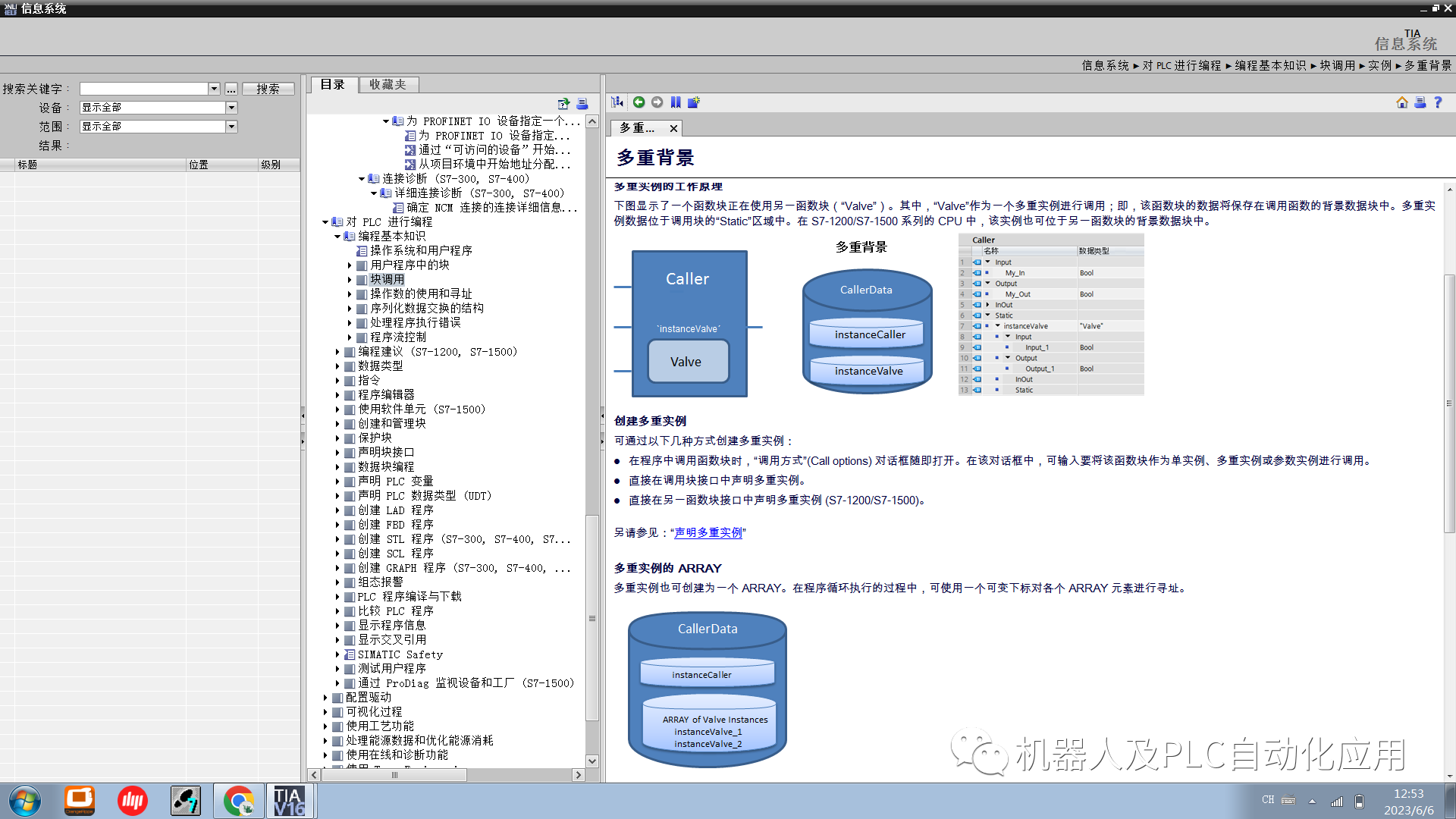Open a new tab with the star icon

[694, 102]
